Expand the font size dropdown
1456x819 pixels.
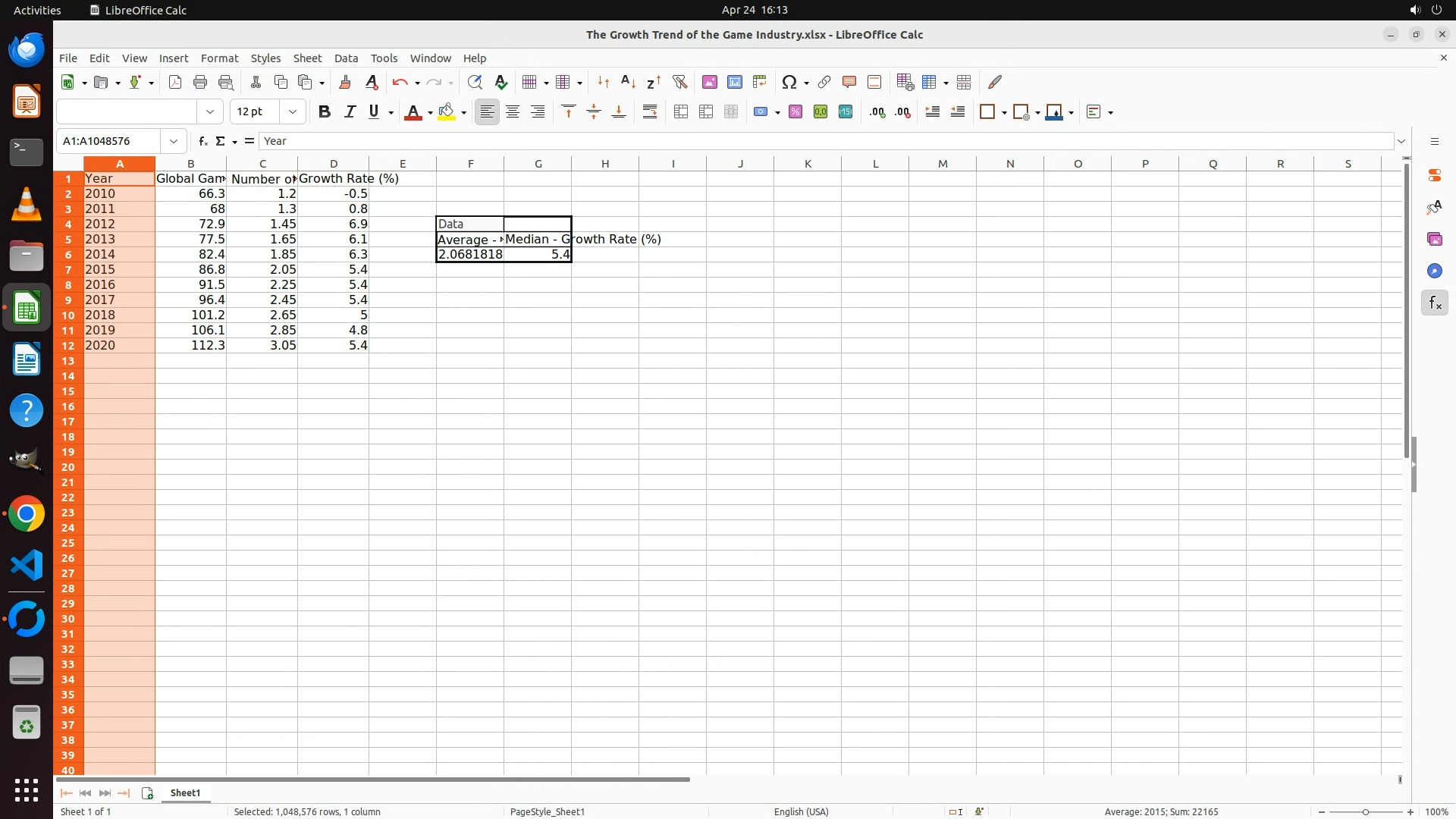point(292,112)
